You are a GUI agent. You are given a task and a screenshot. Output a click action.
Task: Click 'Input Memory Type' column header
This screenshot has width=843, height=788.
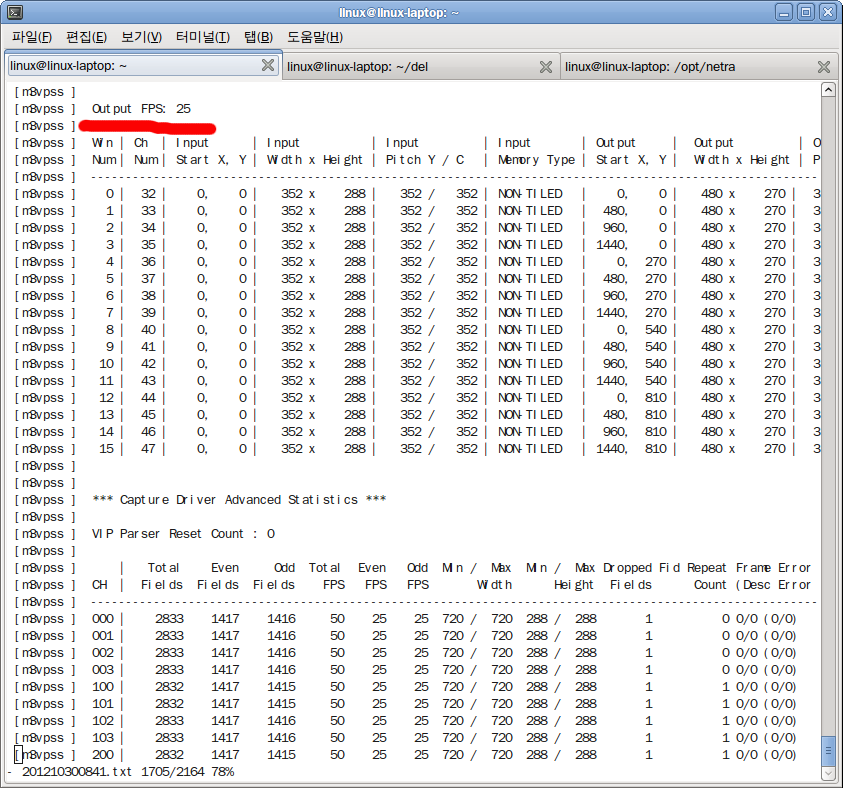coord(536,151)
